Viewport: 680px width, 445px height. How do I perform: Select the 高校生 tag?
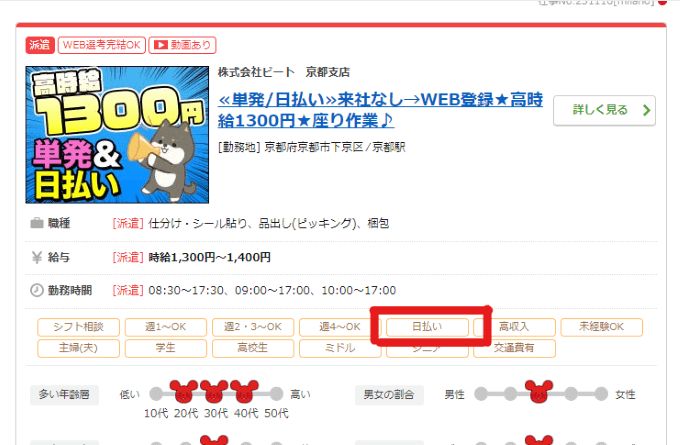tap(253, 348)
